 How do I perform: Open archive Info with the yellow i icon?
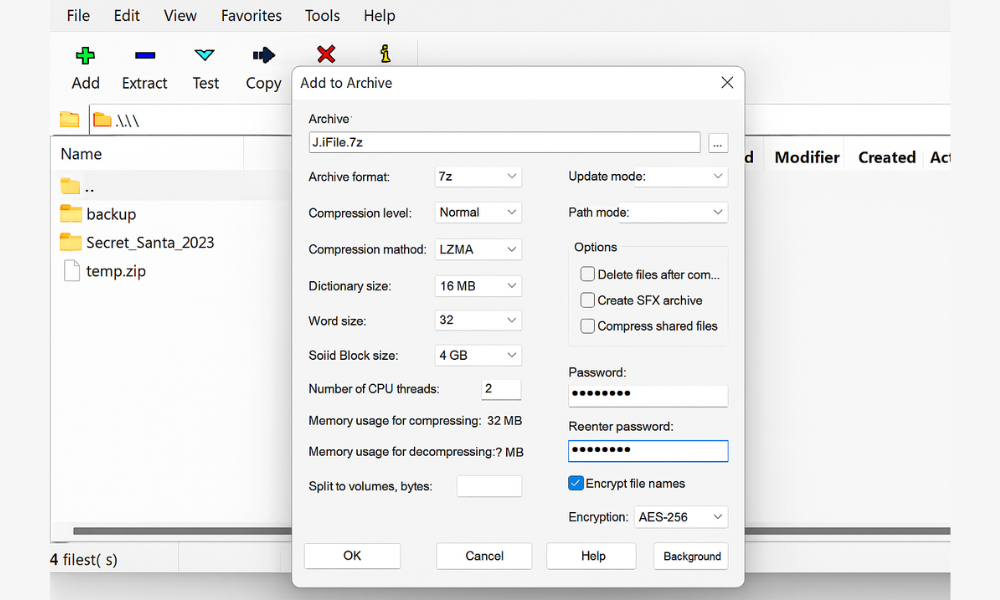pyautogui.click(x=386, y=55)
